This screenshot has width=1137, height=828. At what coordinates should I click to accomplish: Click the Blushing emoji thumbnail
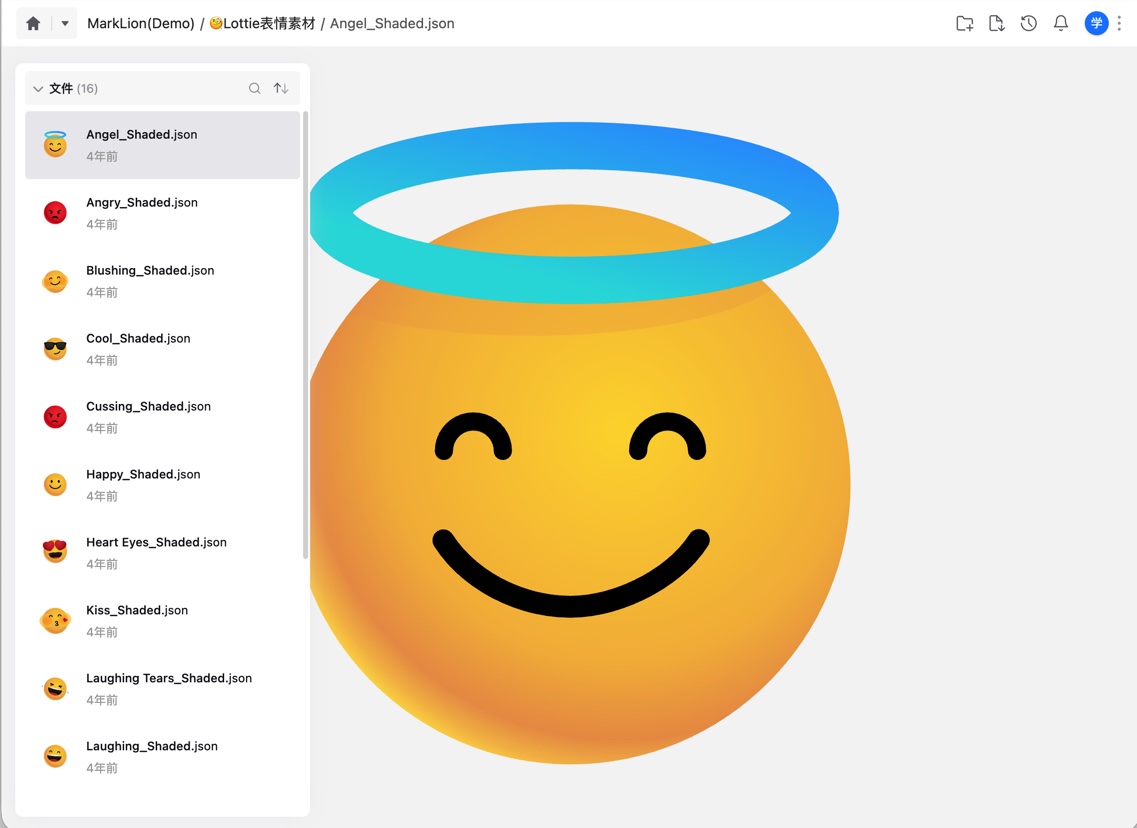click(x=55, y=281)
